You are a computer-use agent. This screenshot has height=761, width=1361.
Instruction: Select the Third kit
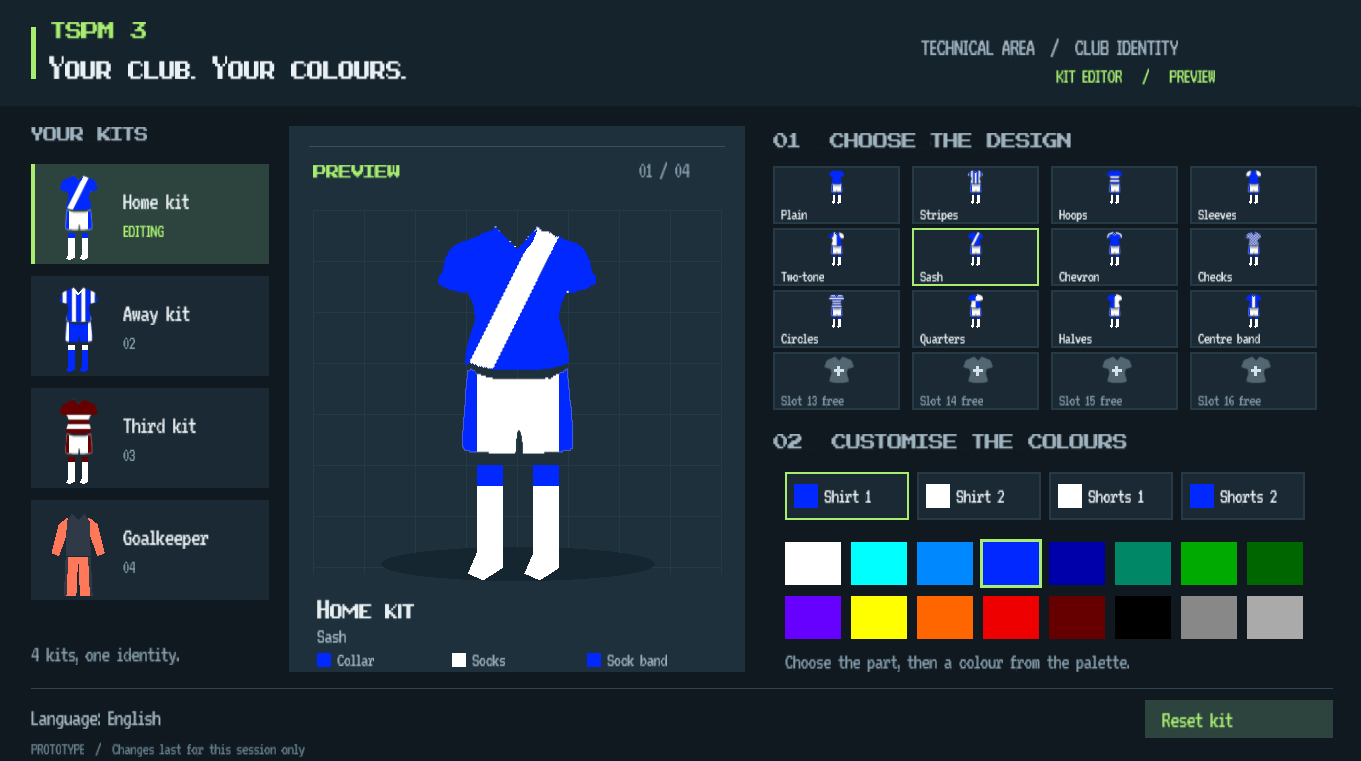click(150, 438)
